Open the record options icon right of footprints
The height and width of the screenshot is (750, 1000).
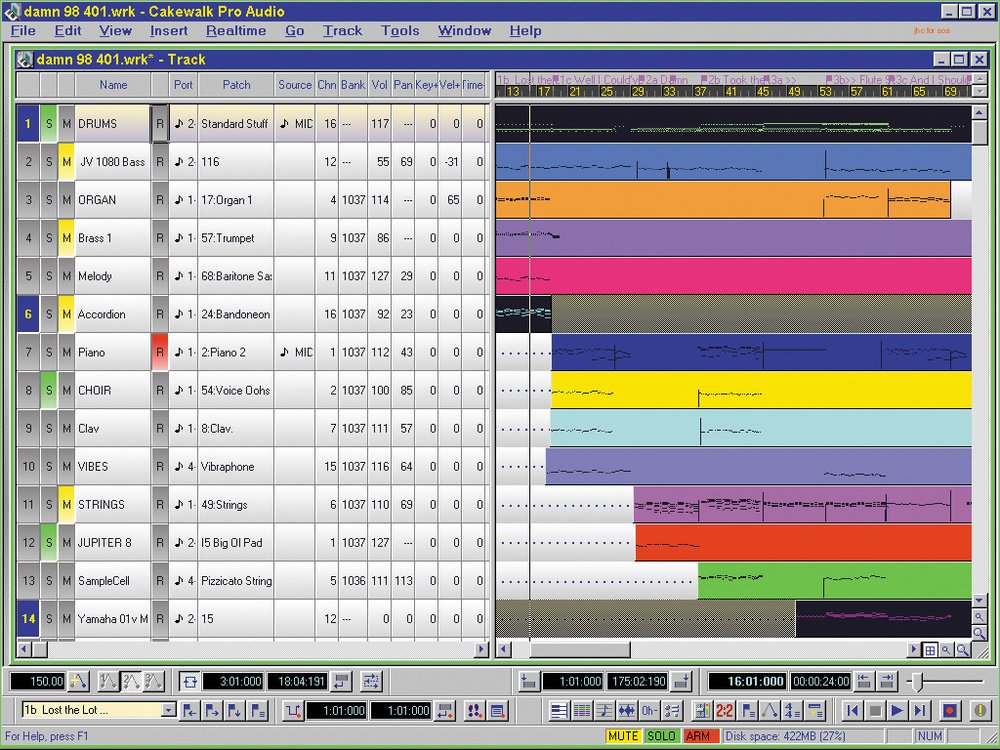click(x=497, y=710)
